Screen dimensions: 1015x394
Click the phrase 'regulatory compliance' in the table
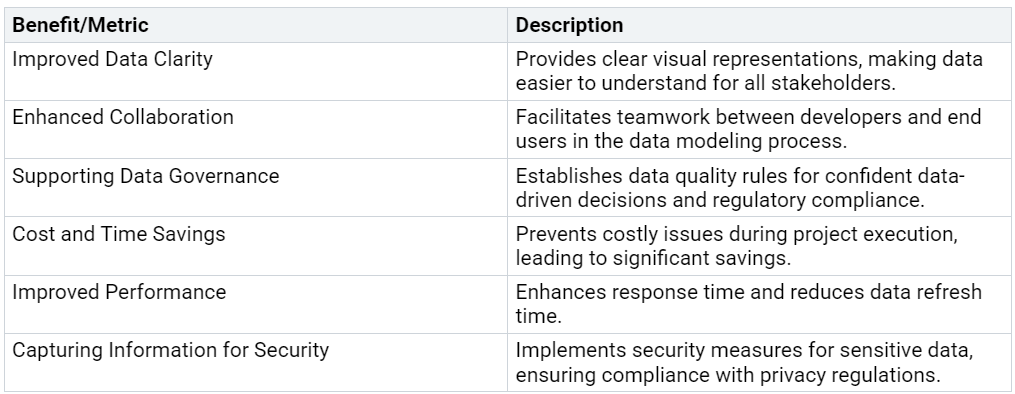pyautogui.click(x=826, y=200)
